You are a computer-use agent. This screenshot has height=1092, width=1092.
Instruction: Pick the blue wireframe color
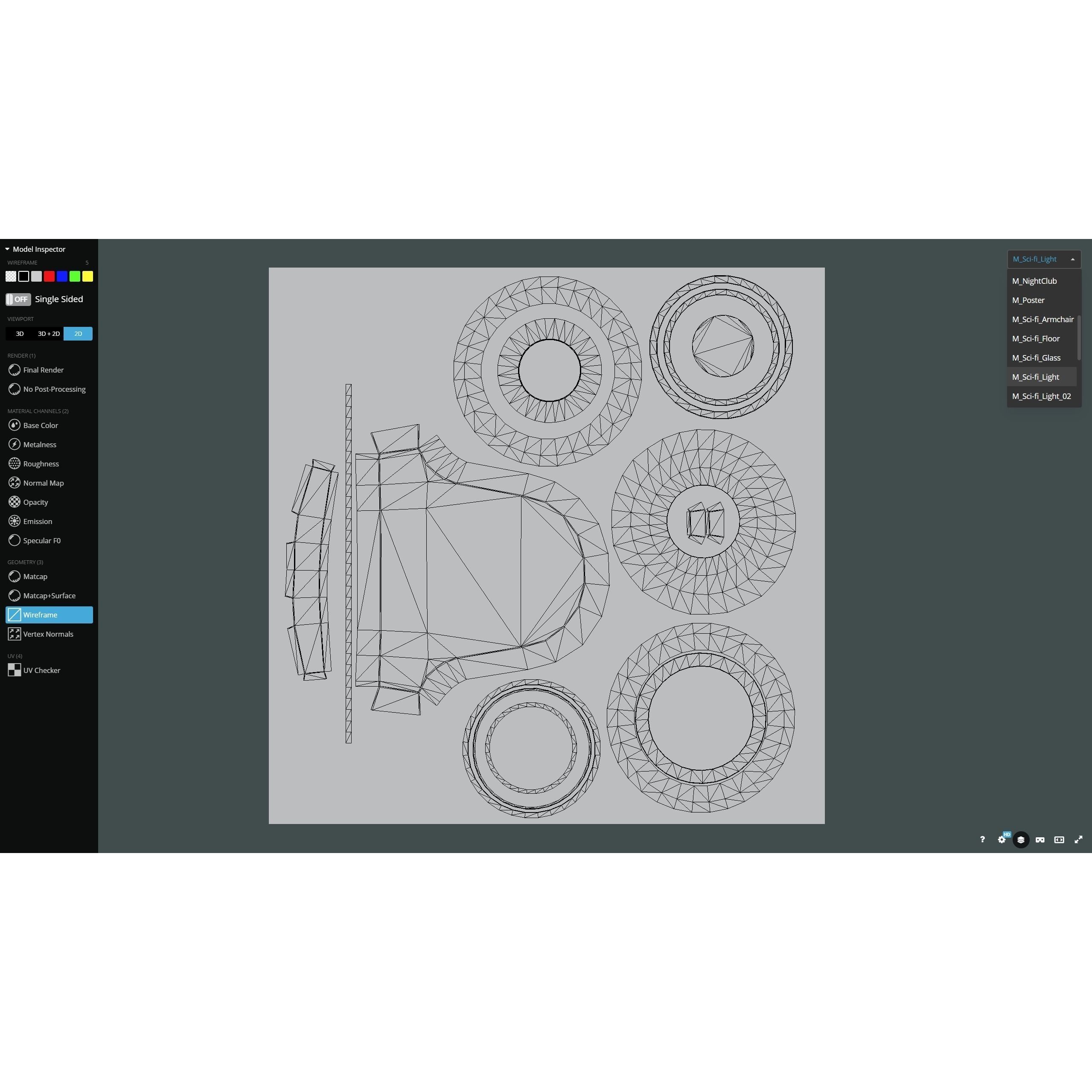[x=62, y=277]
